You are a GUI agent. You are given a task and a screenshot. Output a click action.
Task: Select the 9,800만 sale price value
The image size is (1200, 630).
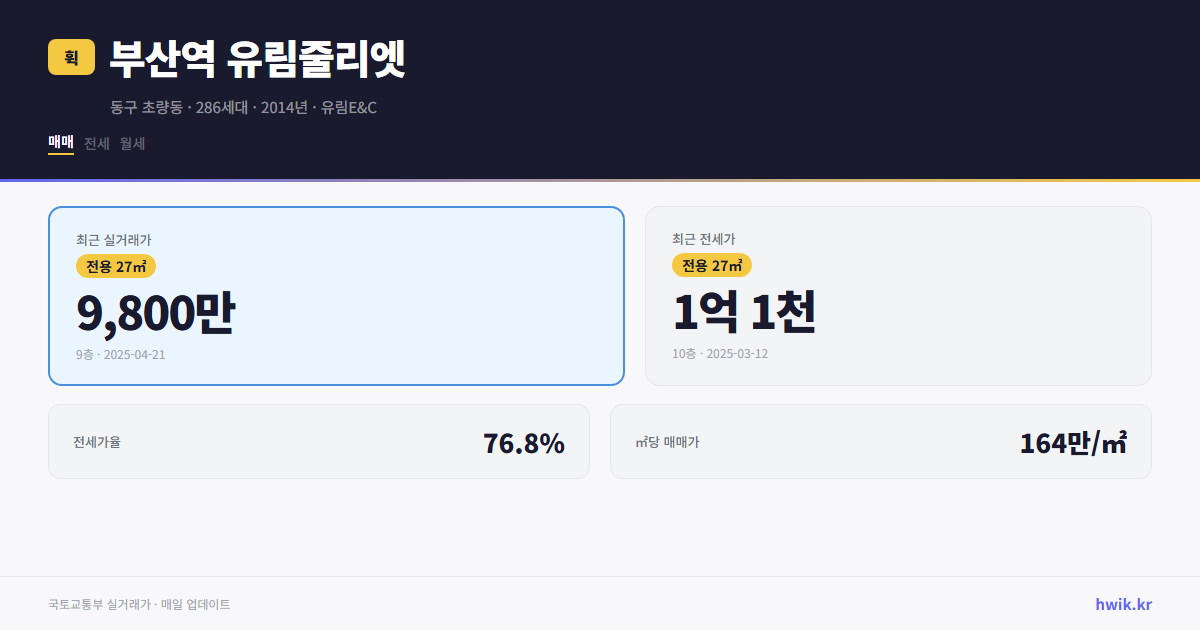[156, 311]
